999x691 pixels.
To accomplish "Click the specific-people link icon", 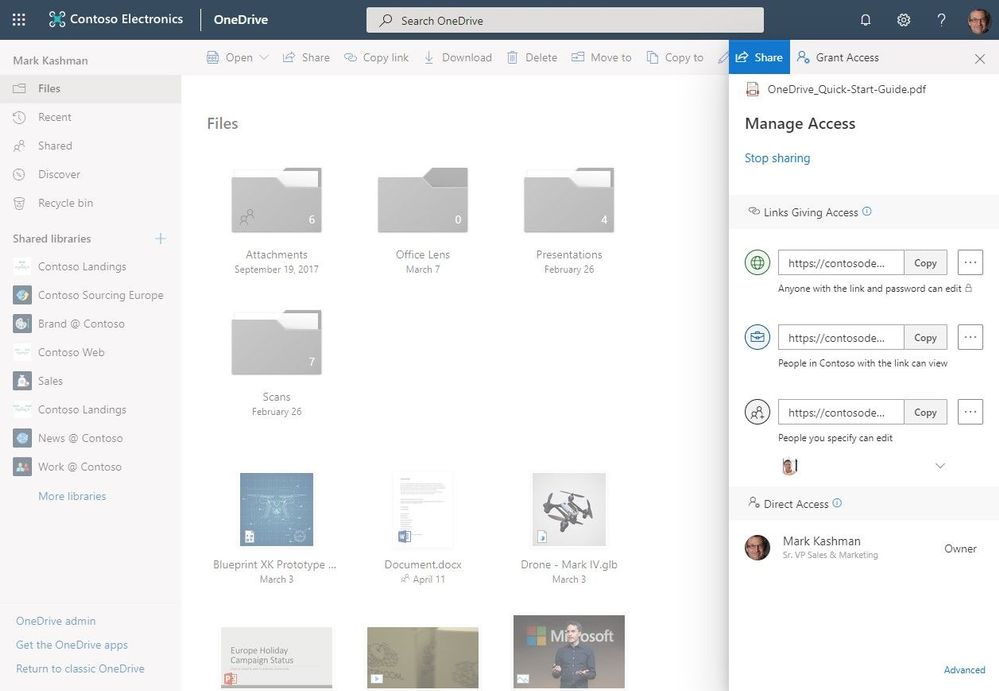I will pyautogui.click(x=758, y=412).
